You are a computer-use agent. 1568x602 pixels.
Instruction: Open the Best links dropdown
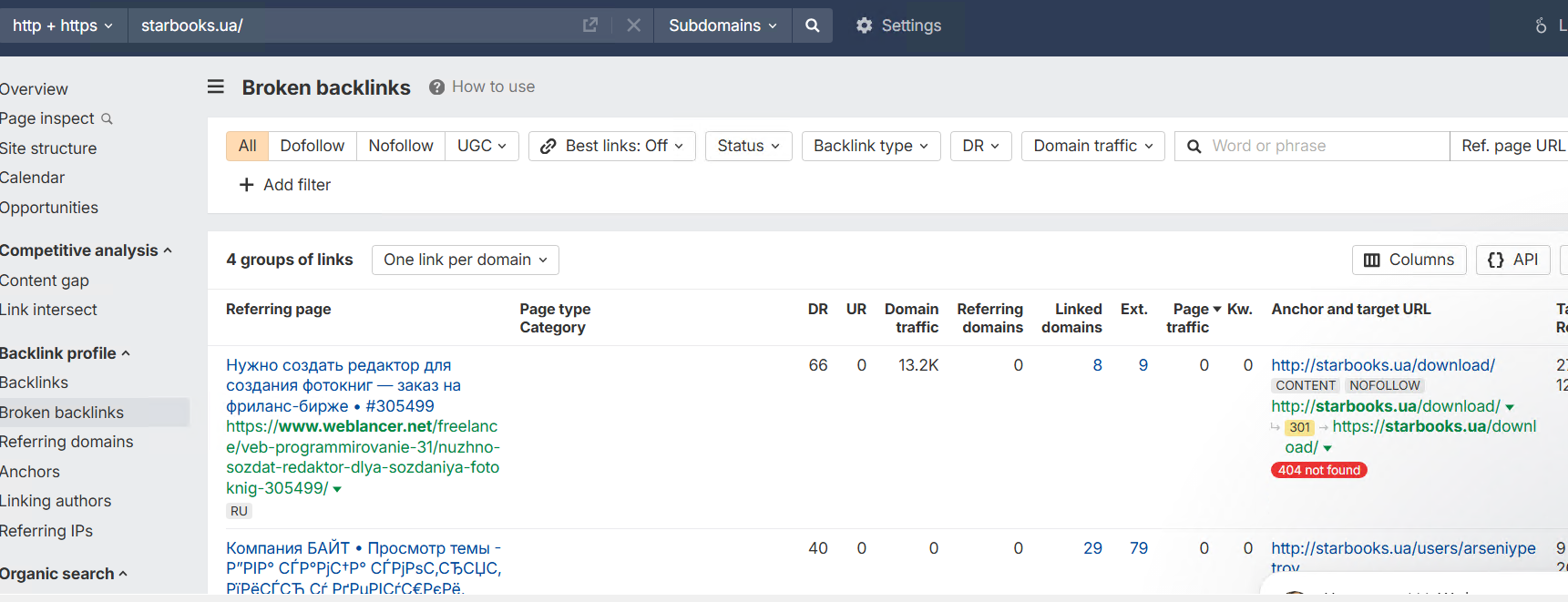click(x=611, y=146)
